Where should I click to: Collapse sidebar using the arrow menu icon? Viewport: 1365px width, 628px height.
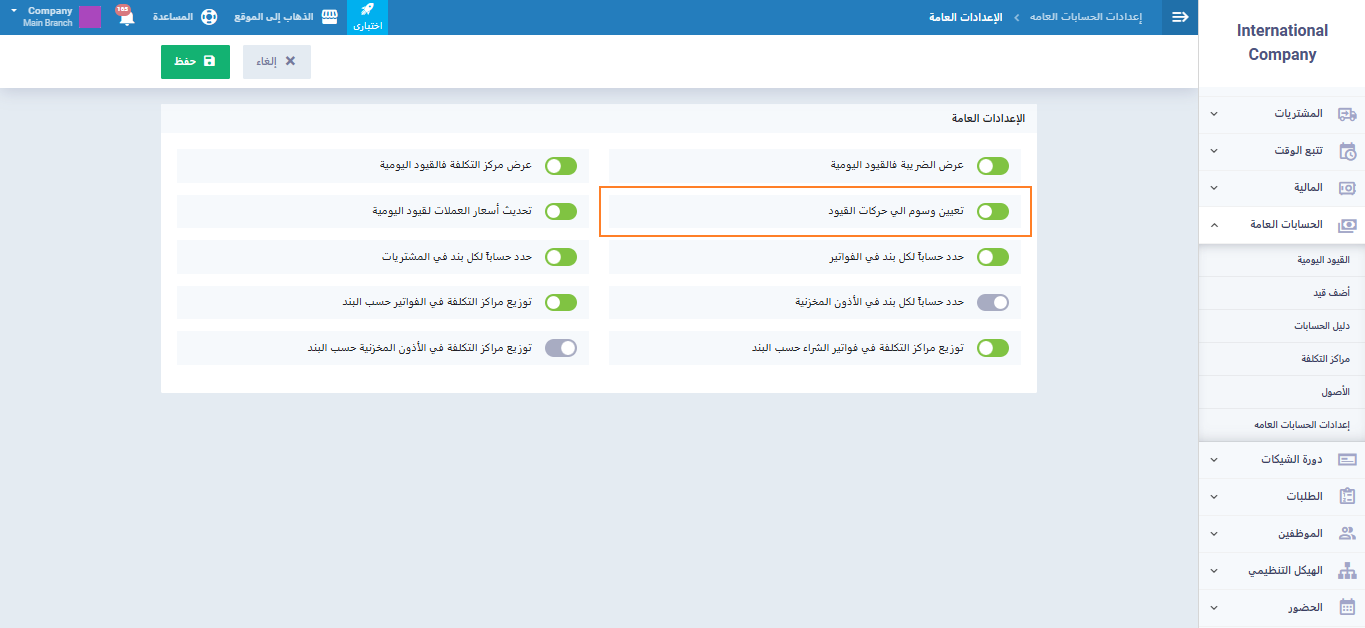coord(1180,17)
